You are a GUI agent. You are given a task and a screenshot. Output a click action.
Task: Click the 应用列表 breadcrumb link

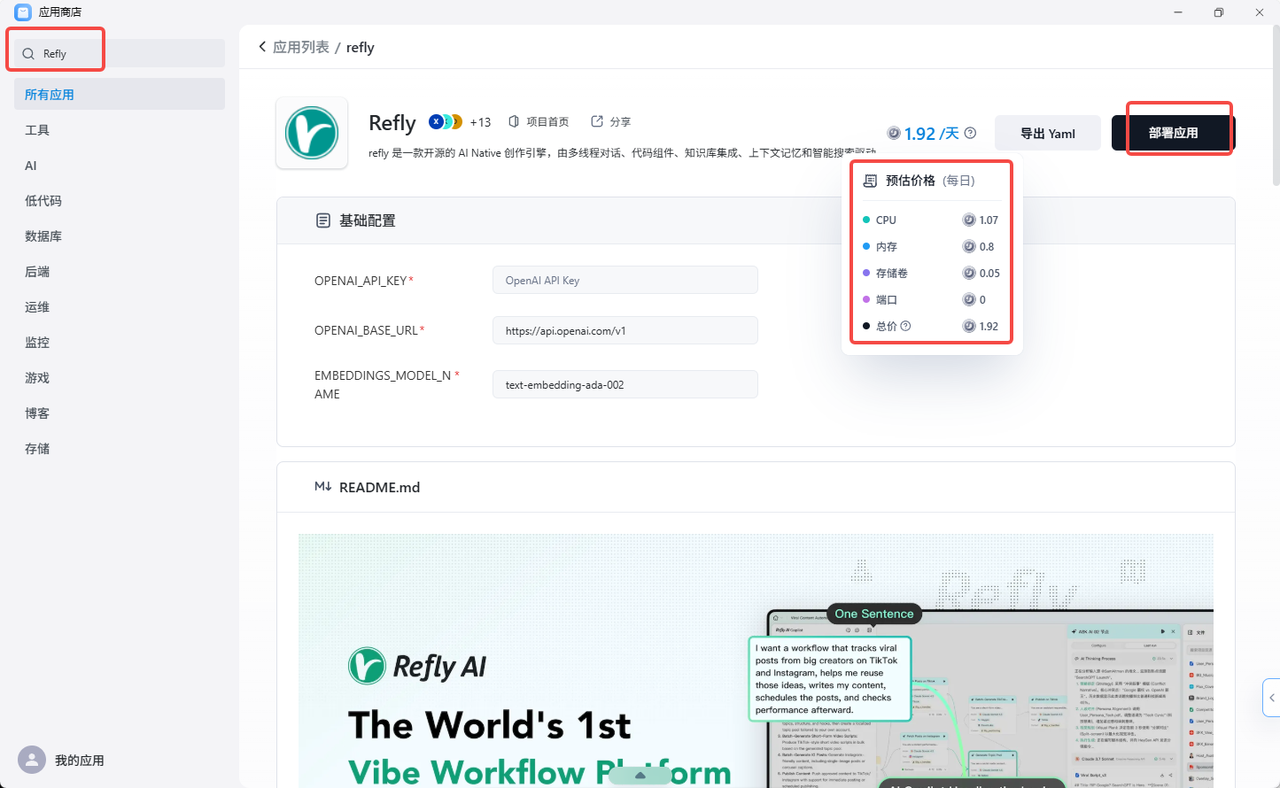pyautogui.click(x=301, y=47)
